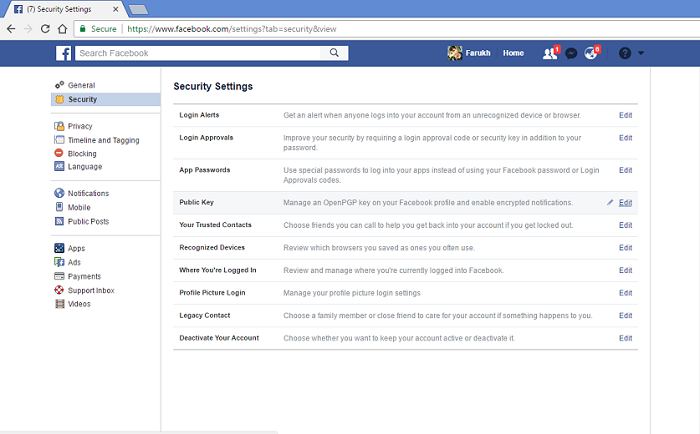Edit Profile Picture Login setting

click(625, 293)
